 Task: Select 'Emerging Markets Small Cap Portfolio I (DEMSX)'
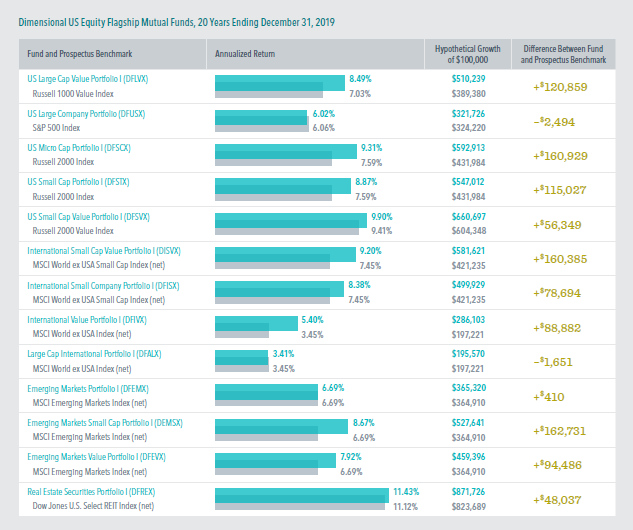pos(105,423)
